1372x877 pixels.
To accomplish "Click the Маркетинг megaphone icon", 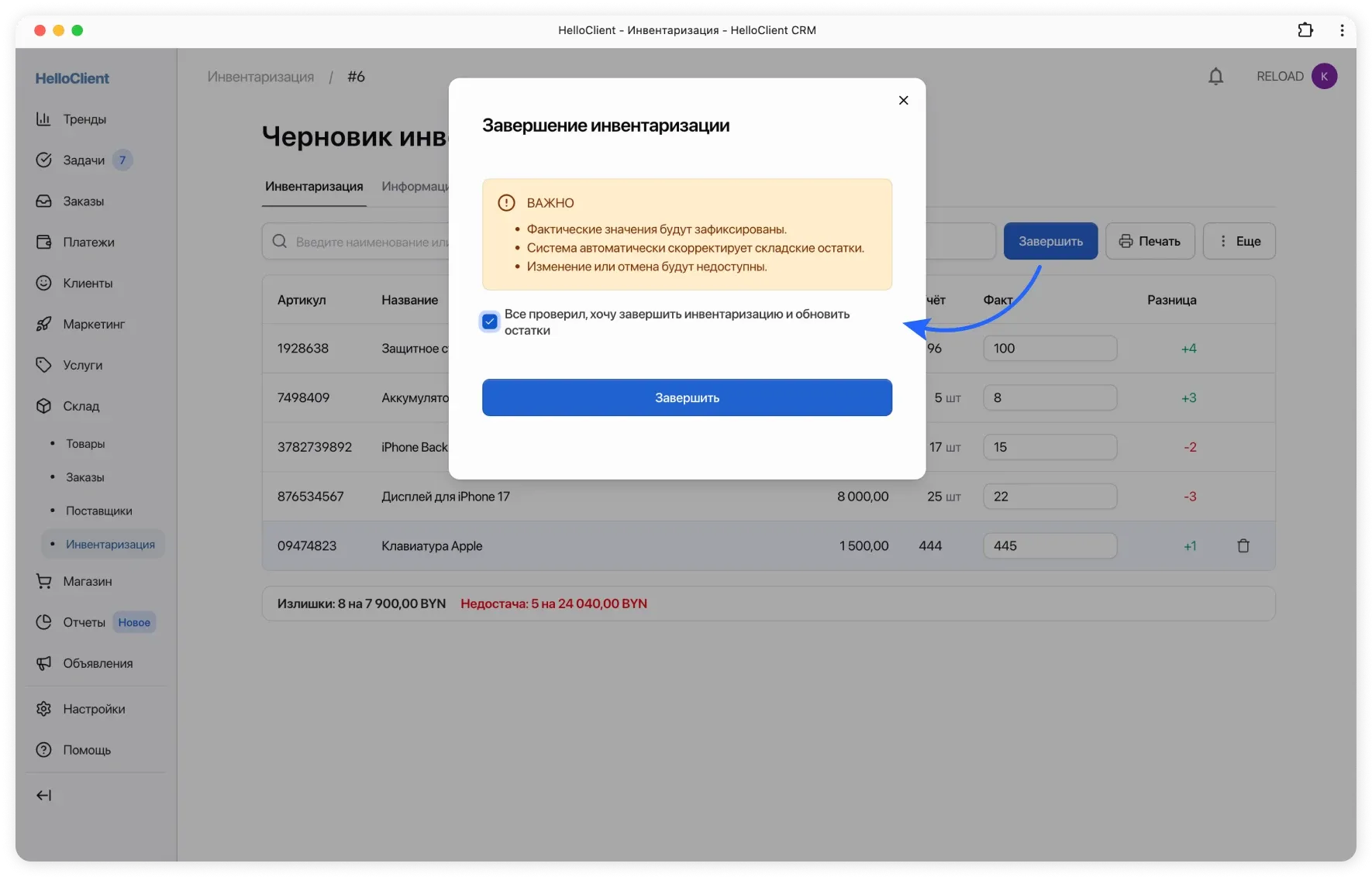I will click(x=45, y=324).
